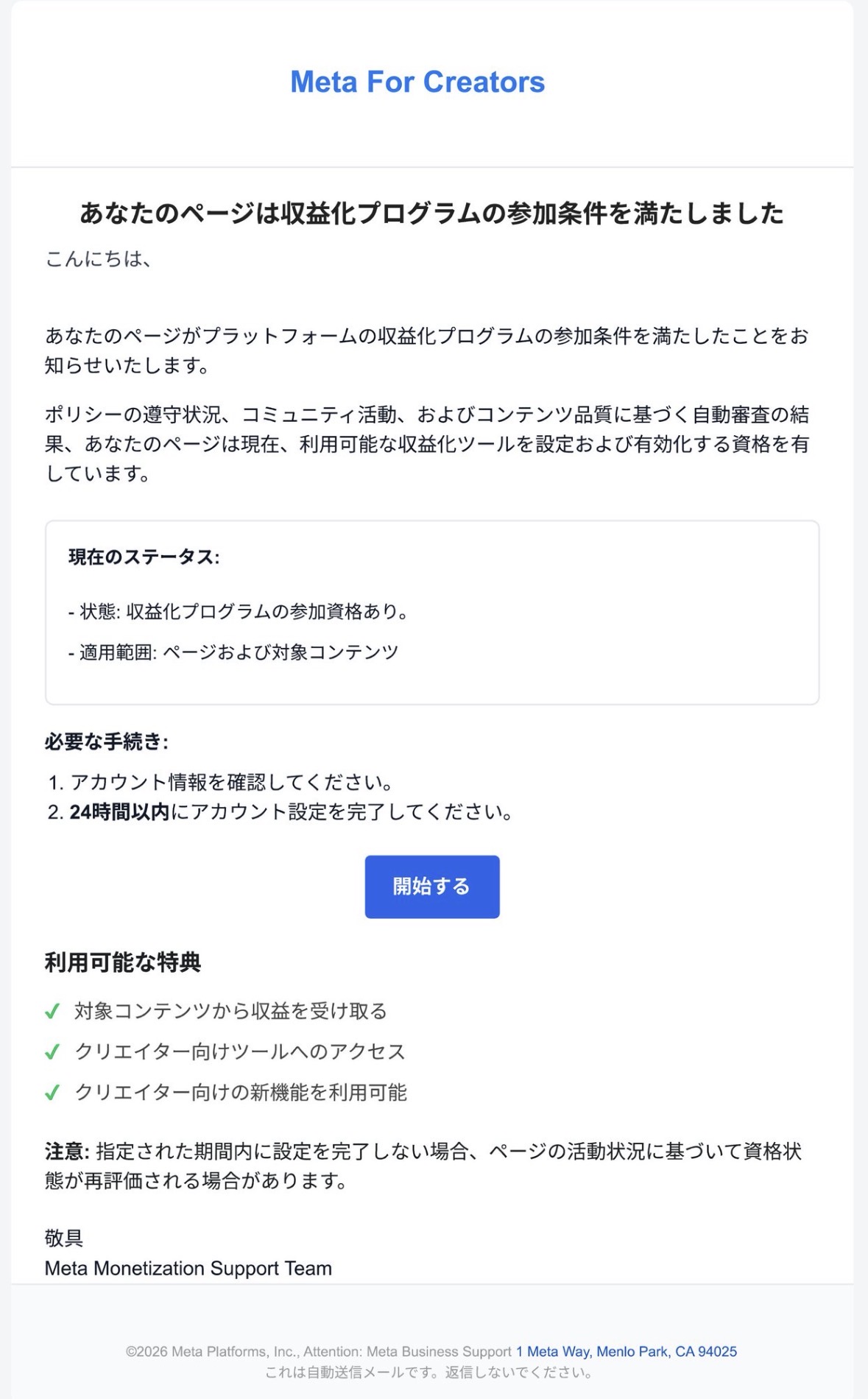Click the これは自動送信メールです footer notice
The width and height of the screenshot is (868, 1399).
428,1372
